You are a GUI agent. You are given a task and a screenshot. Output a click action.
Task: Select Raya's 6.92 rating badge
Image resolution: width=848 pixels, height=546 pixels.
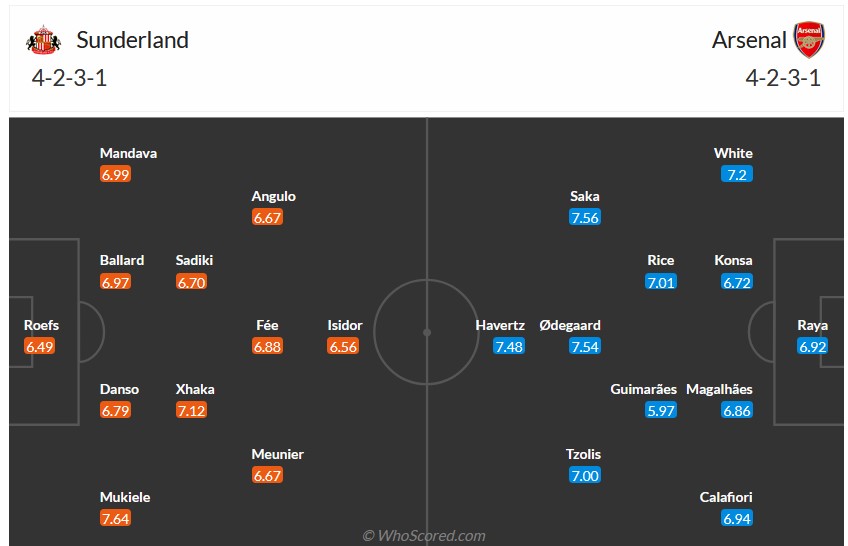[x=812, y=346]
